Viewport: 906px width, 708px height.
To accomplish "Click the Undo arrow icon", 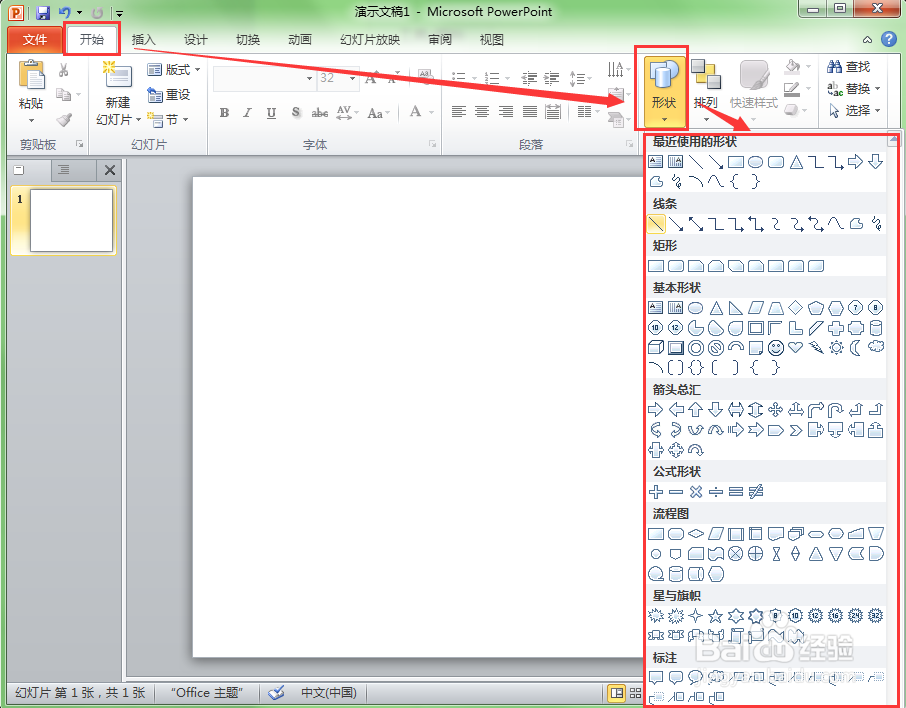I will [x=65, y=12].
